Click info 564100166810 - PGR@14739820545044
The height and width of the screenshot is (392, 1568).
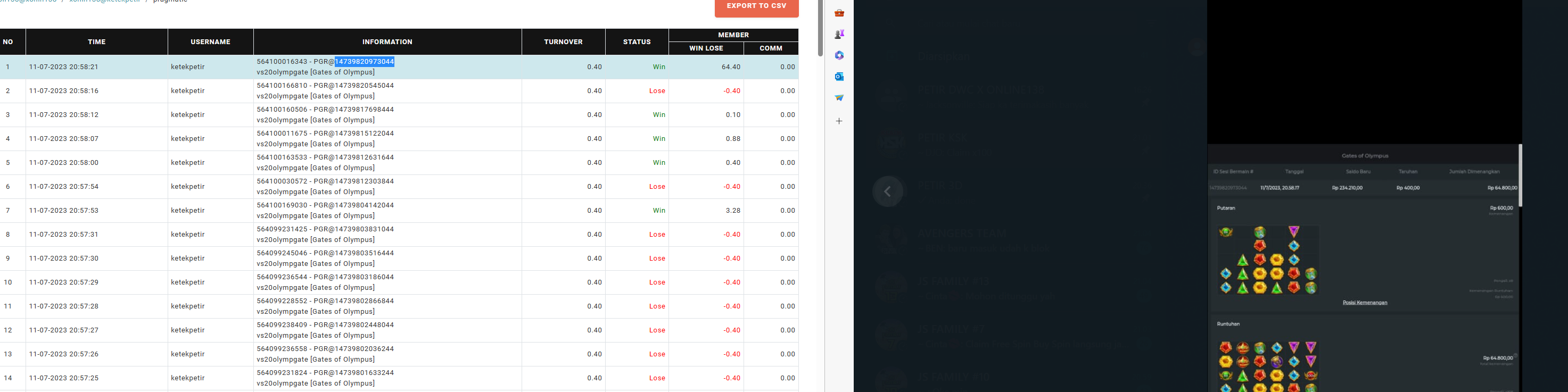pos(325,85)
